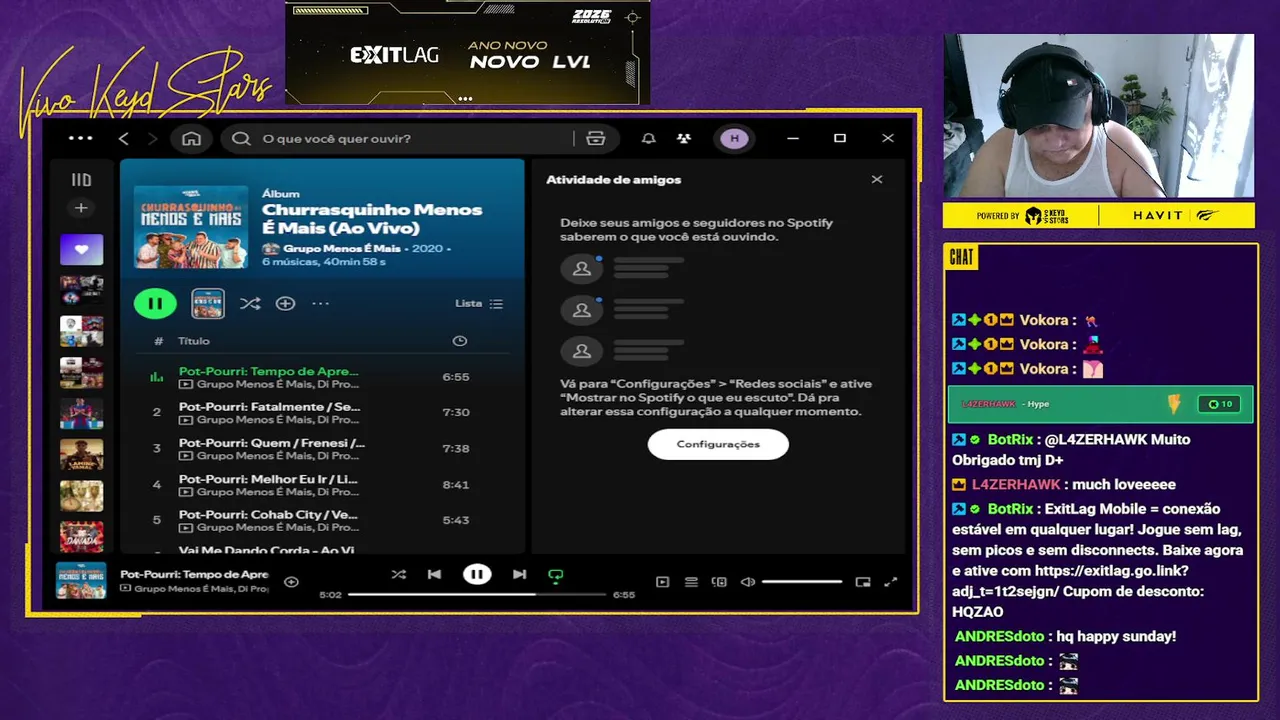Image resolution: width=1280 pixels, height=720 pixels.
Task: Open more options for the album
Action: tap(320, 303)
